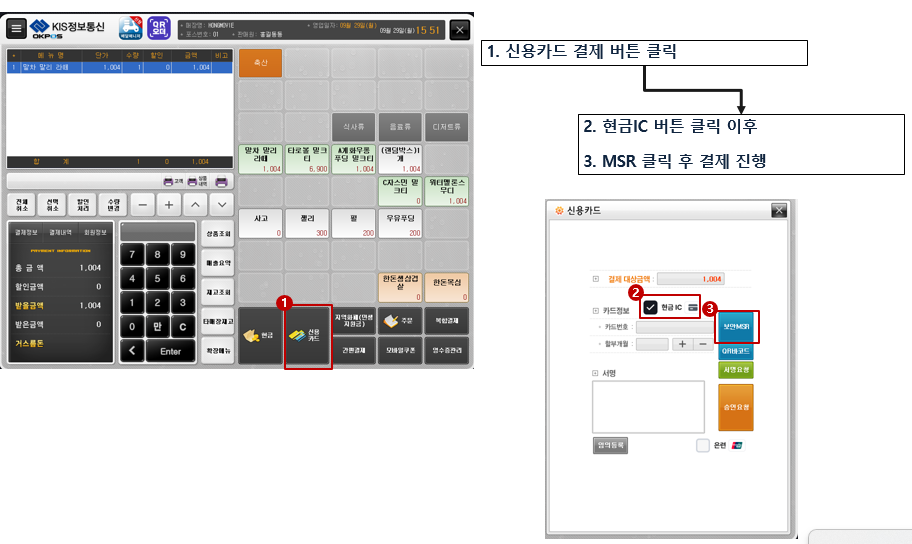This screenshot has width=912, height=544.
Task: Collapse the 서명 section expander
Action: click(x=596, y=373)
